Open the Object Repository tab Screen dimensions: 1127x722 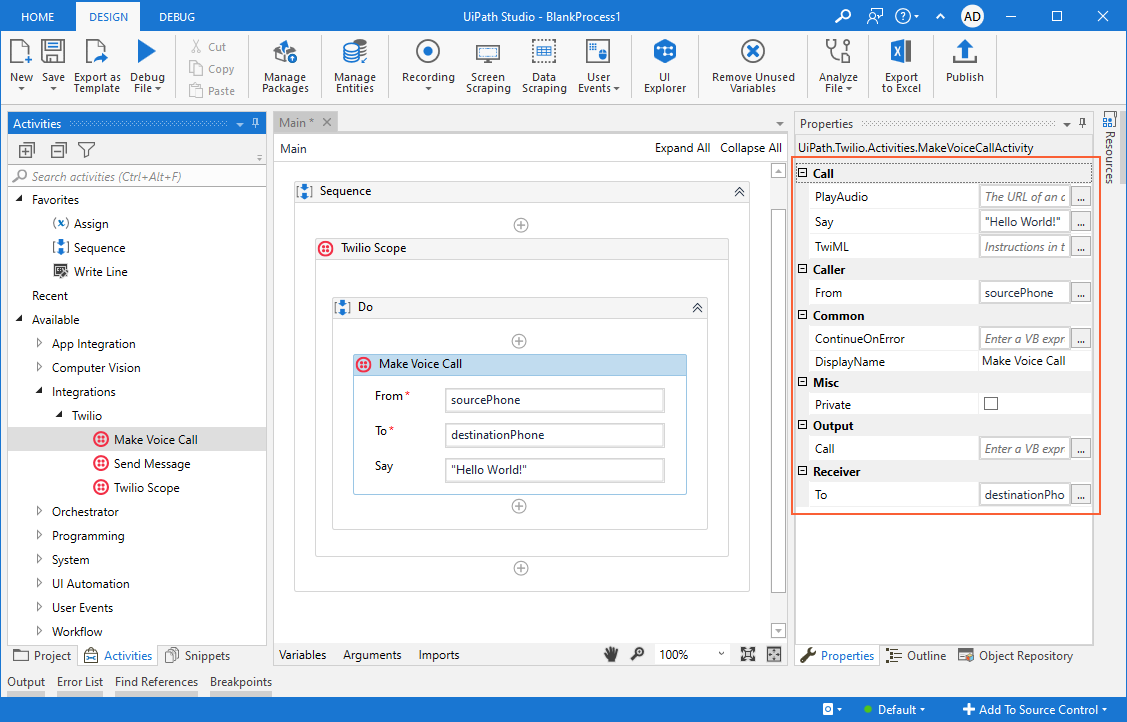point(1015,655)
